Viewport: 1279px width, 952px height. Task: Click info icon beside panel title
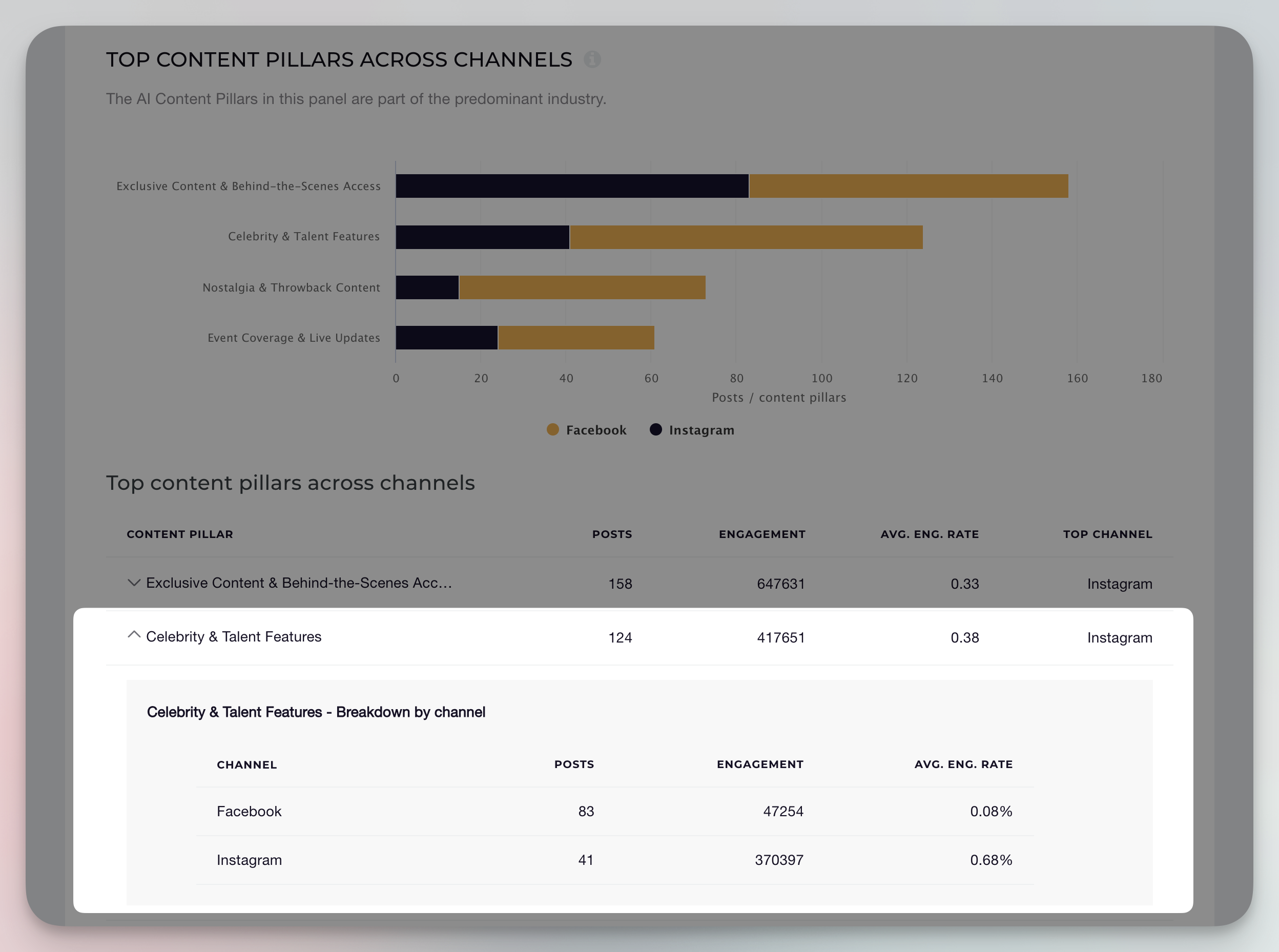[592, 59]
